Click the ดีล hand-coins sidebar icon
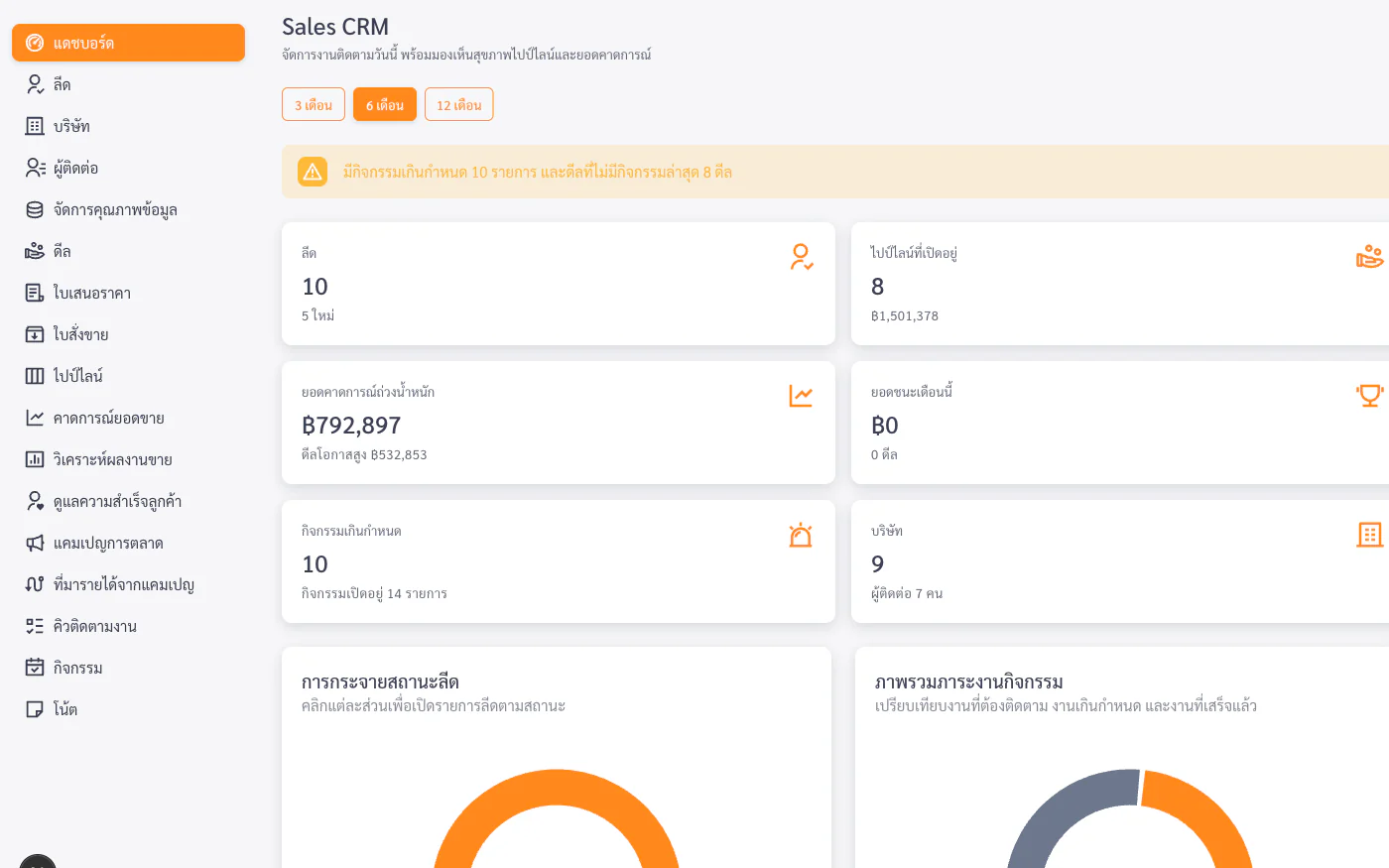This screenshot has height=868, width=1389. click(35, 251)
